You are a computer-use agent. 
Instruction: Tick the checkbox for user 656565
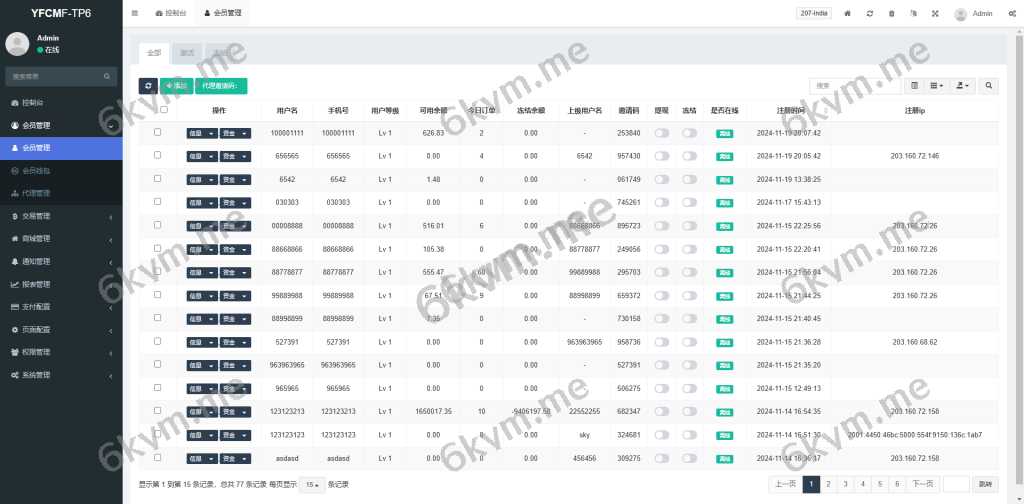pos(157,156)
